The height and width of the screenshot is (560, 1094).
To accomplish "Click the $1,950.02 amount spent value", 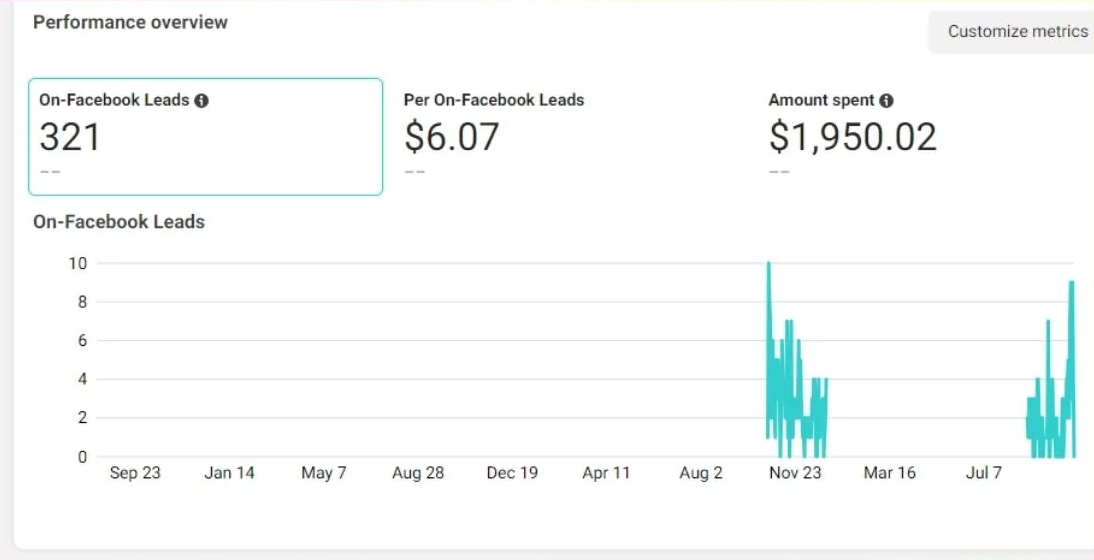I will [852, 137].
